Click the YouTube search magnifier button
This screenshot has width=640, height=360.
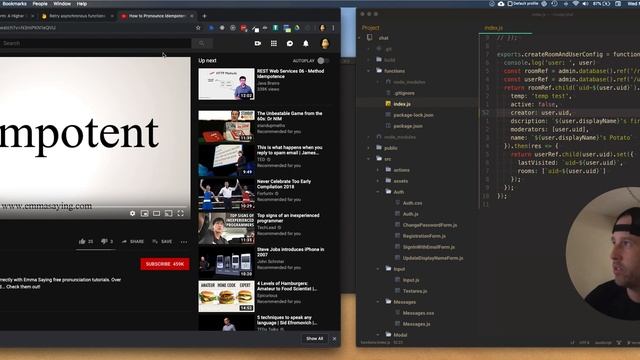pos(202,43)
